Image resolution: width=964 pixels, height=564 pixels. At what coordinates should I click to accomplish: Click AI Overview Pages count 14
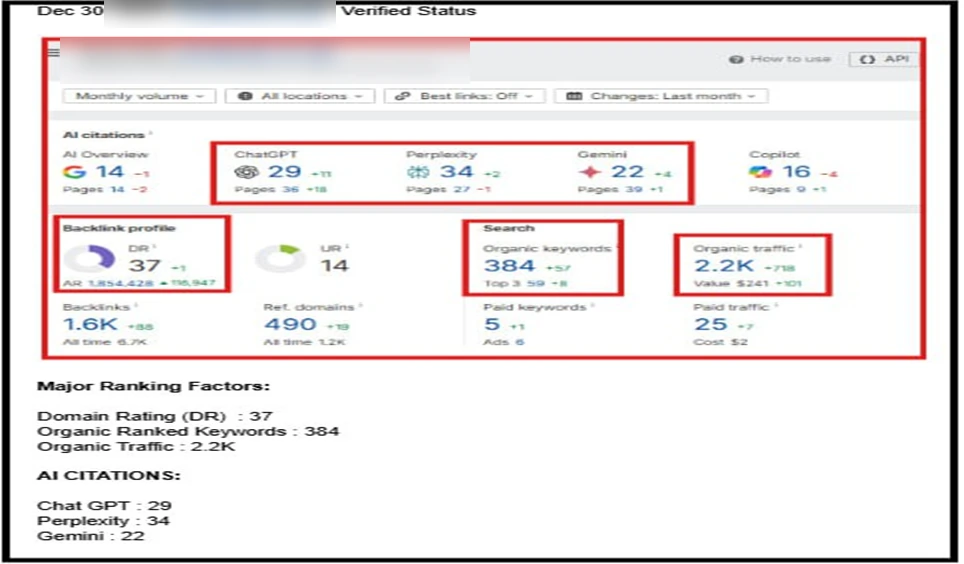pos(117,189)
